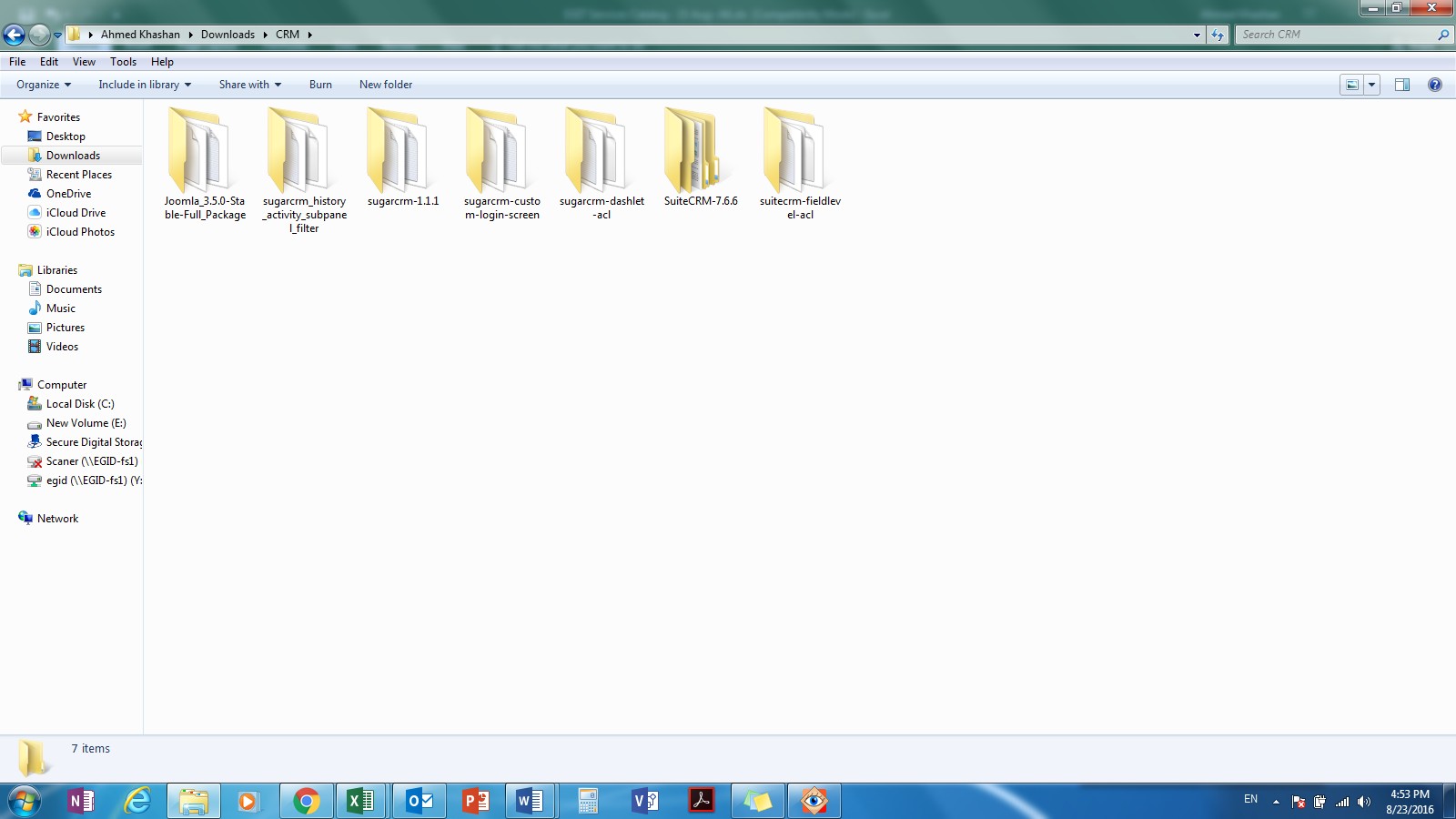
Task: Open the Share with dropdown
Action: click(x=250, y=85)
